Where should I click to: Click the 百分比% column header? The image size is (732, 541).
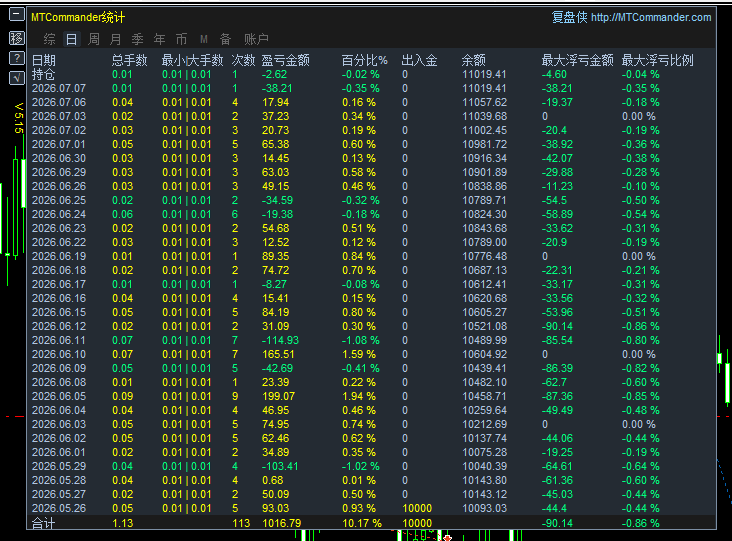pos(365,60)
